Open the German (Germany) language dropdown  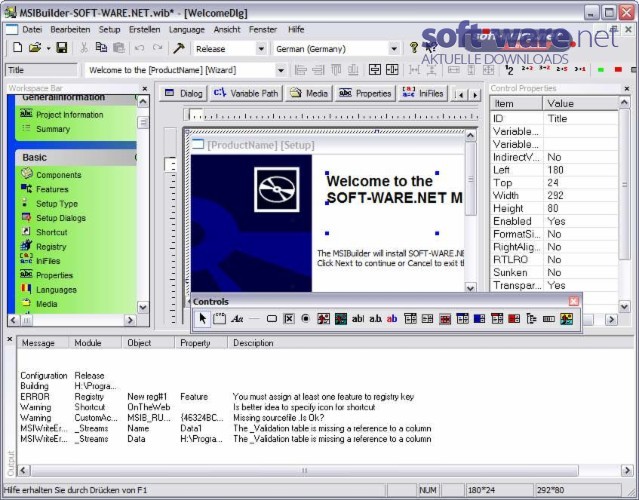[x=394, y=49]
